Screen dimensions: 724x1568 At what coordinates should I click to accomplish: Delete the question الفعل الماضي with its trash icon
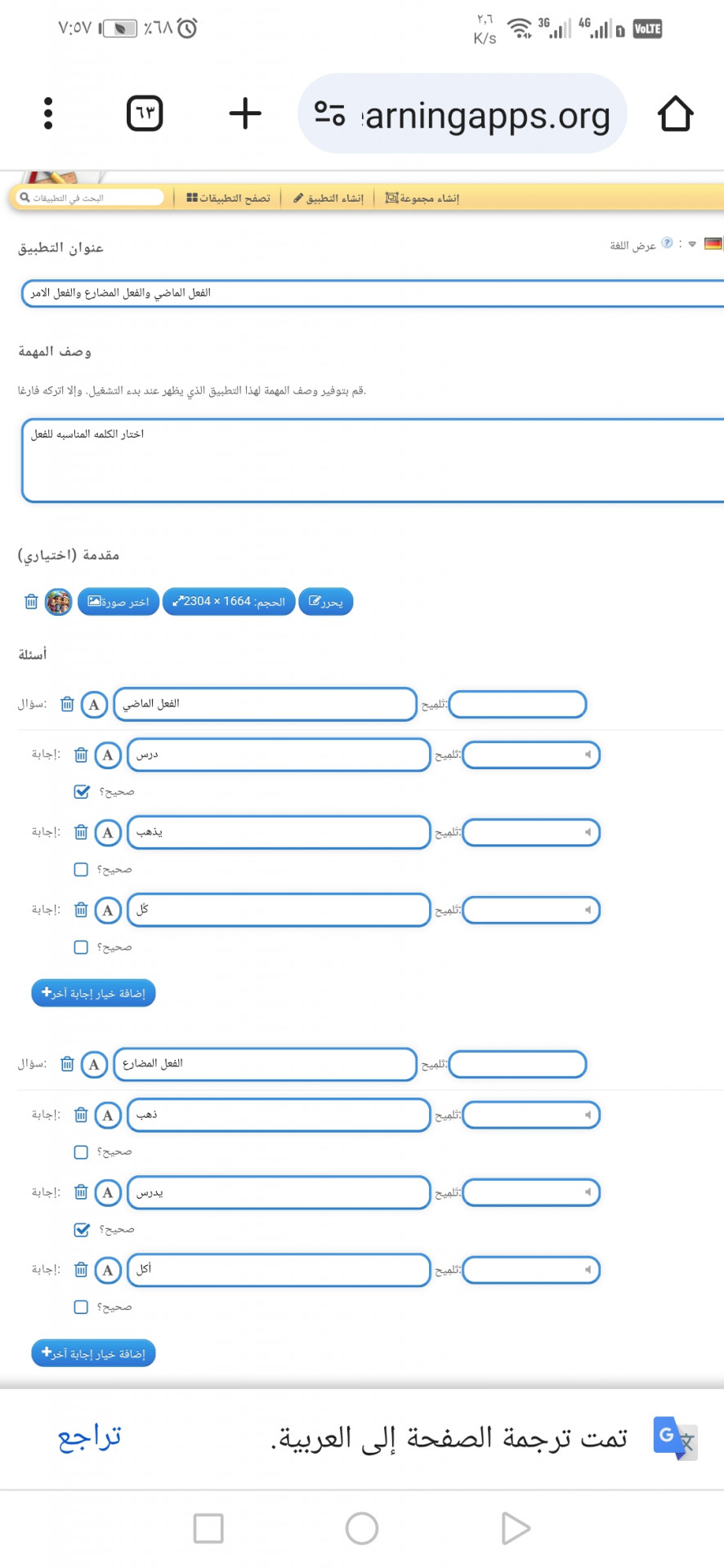pos(68,704)
